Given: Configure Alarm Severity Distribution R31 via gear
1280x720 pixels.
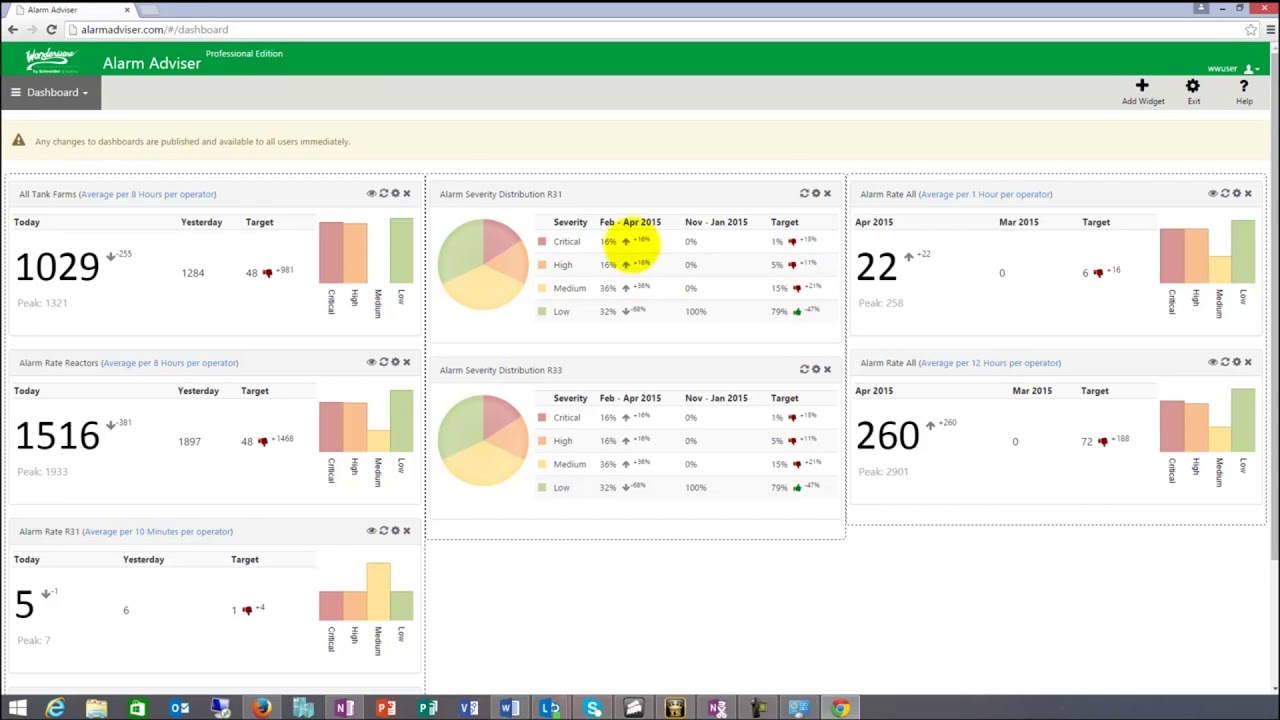Looking at the screenshot, I should click(x=816, y=194).
